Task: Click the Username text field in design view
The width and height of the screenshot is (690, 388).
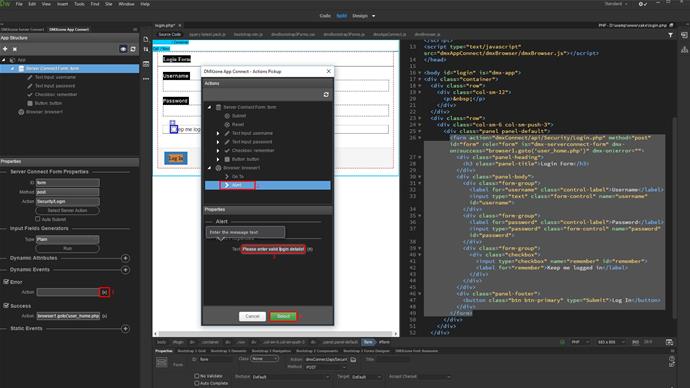Action: coord(275,85)
